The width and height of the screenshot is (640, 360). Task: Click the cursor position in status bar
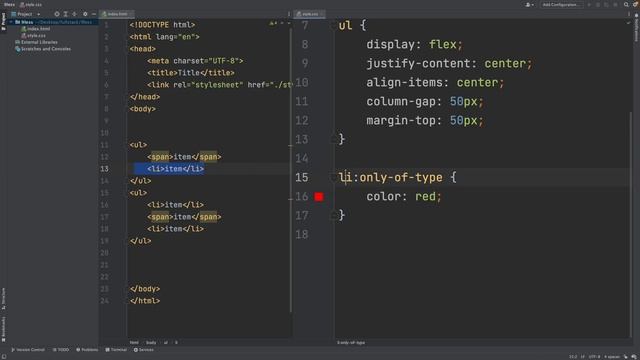(573, 356)
